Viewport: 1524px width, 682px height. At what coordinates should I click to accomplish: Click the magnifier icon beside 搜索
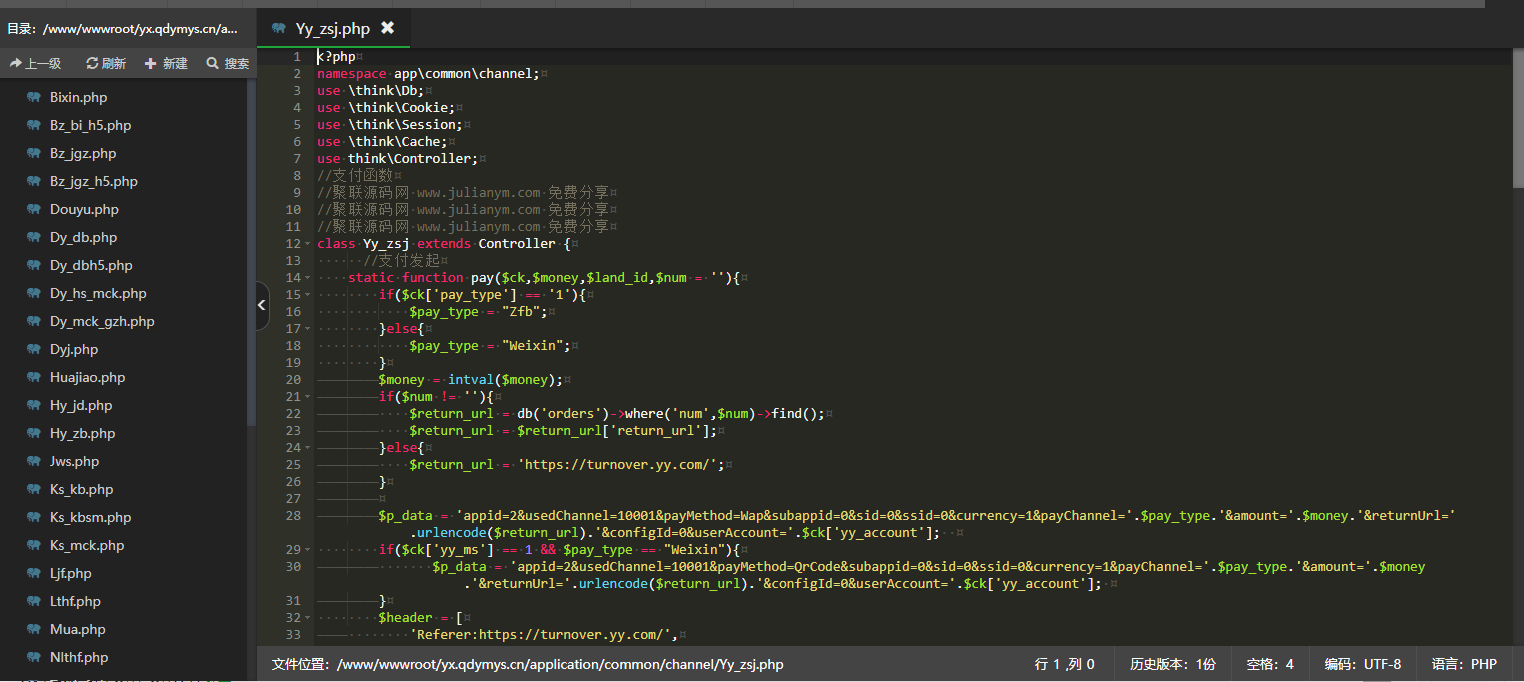pyautogui.click(x=212, y=63)
